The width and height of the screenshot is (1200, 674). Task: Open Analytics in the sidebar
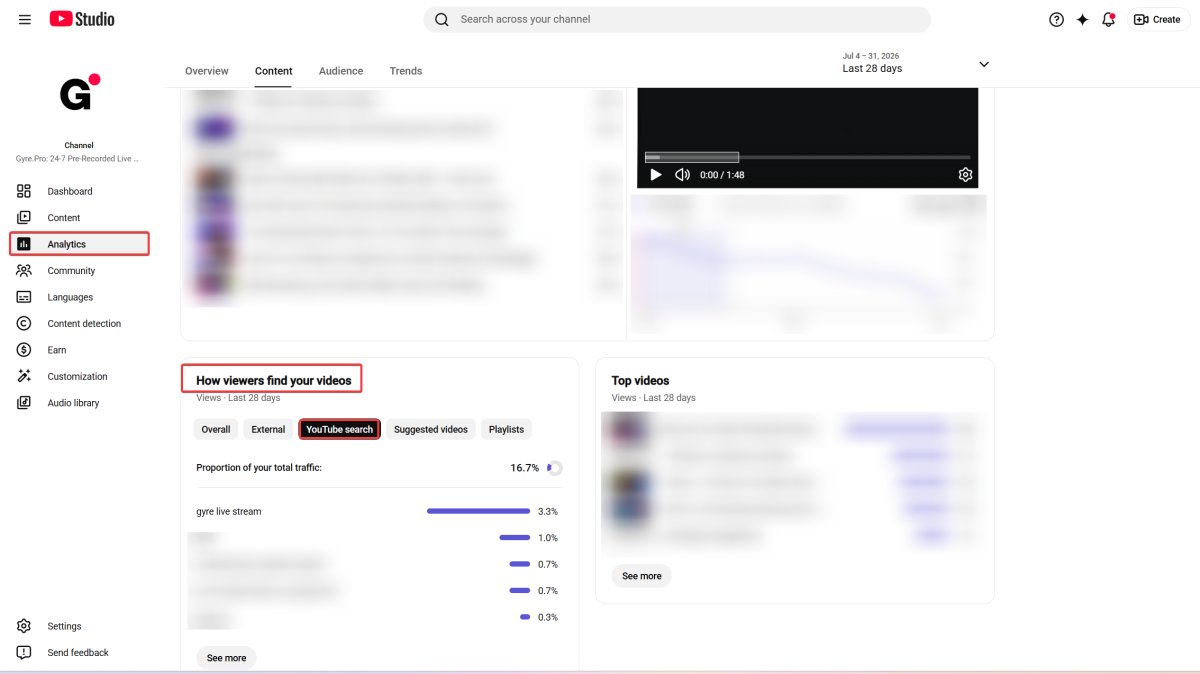coord(80,244)
